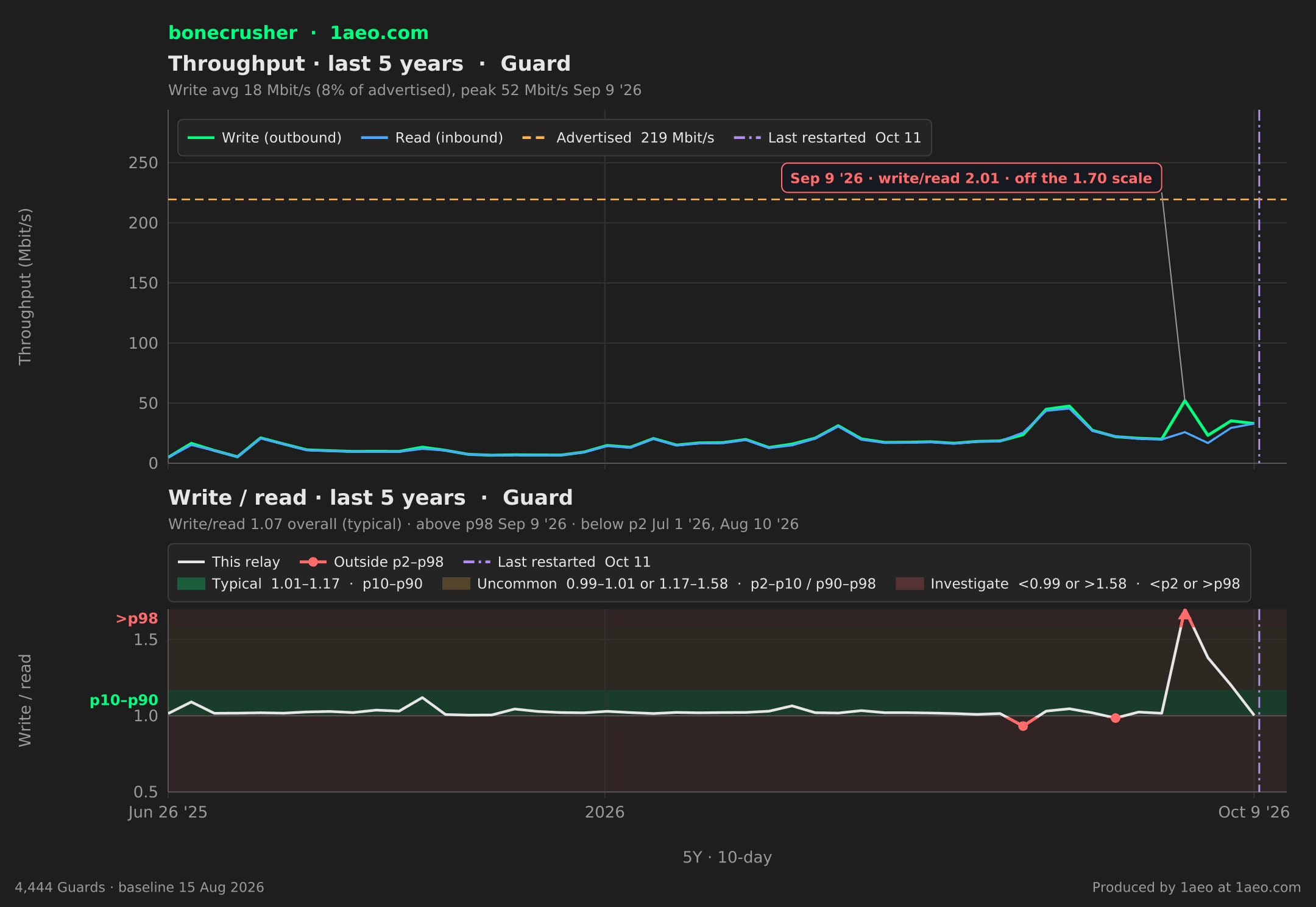The height and width of the screenshot is (907, 1316).
Task: Click Last restarted Oct 11 in ratio legend
Action: tap(557, 562)
